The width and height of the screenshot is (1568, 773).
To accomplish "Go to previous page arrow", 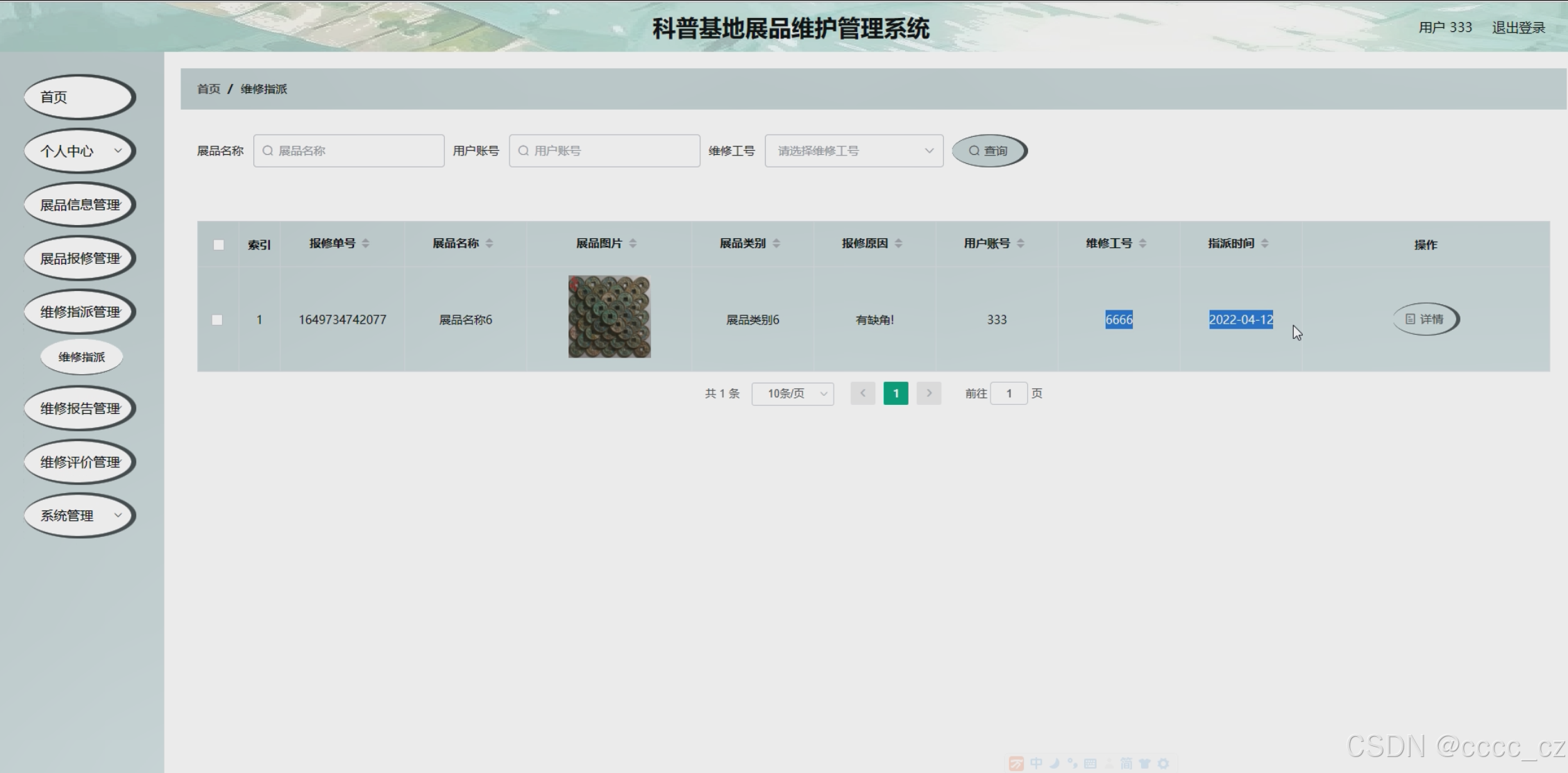I will pos(863,393).
